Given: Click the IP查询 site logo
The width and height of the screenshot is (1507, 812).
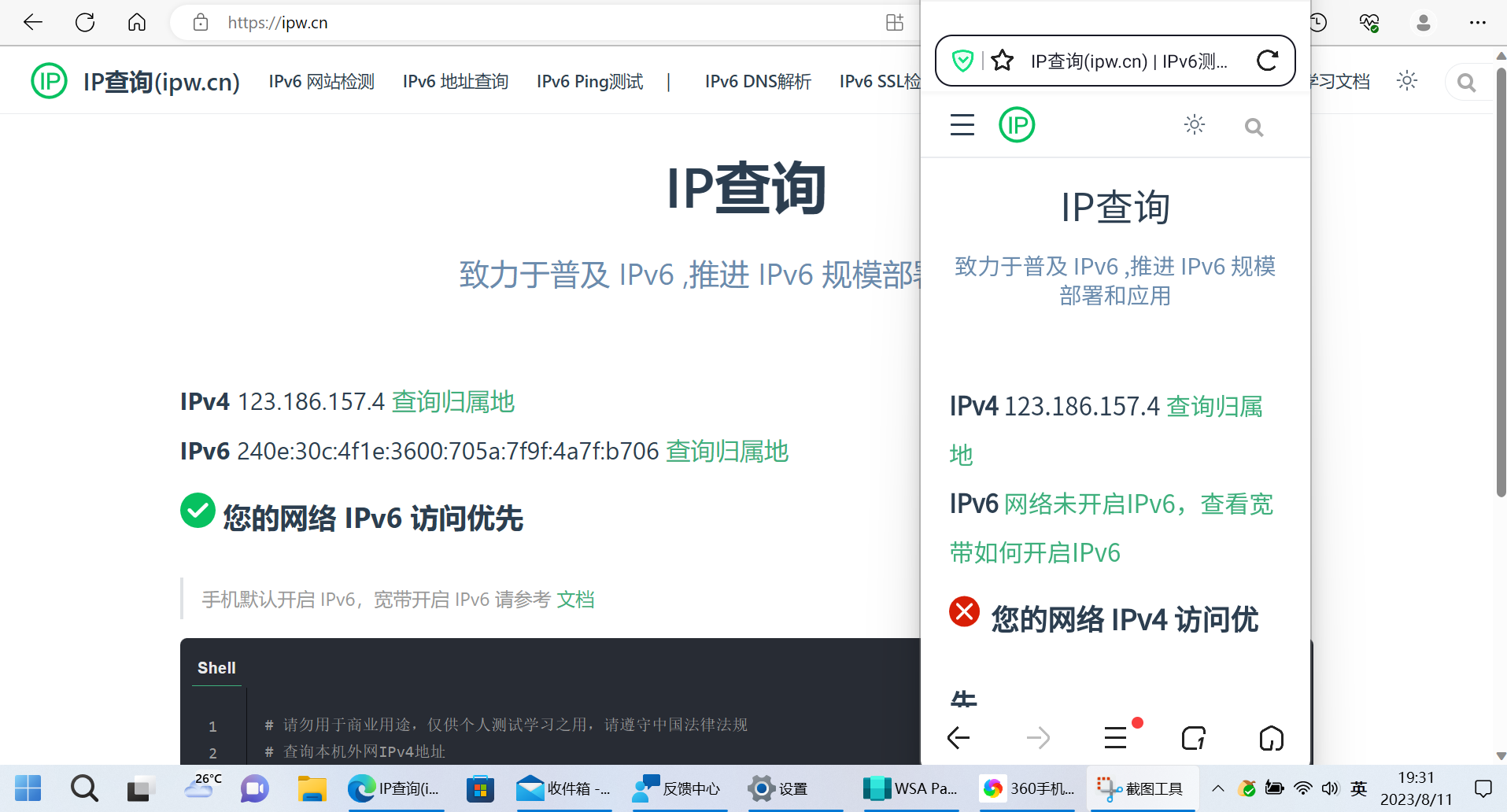Looking at the screenshot, I should coord(50,81).
